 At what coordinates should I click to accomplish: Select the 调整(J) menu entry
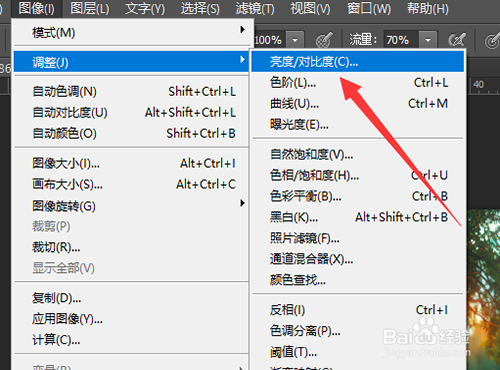(132, 62)
